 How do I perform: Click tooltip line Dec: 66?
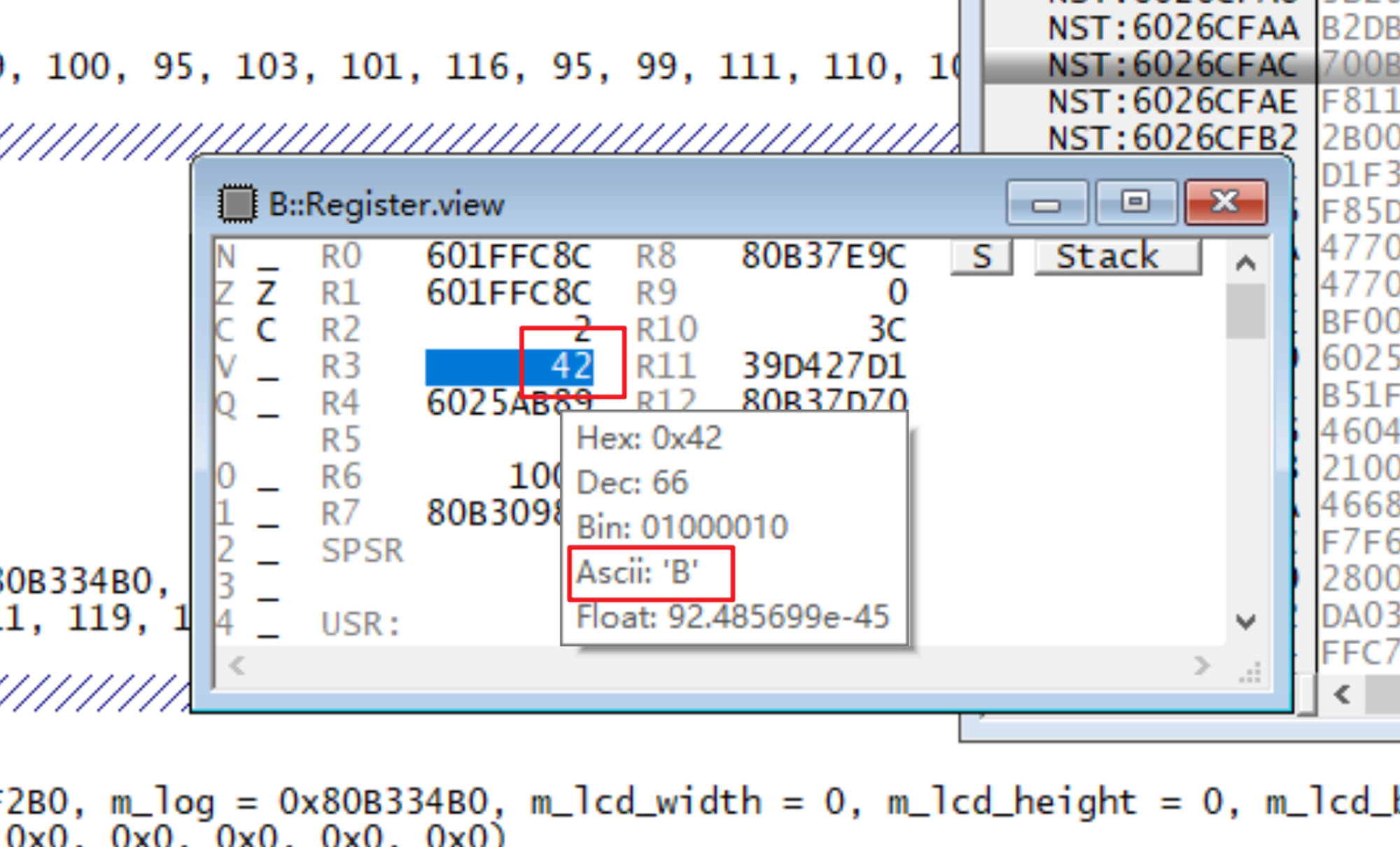pos(632,483)
